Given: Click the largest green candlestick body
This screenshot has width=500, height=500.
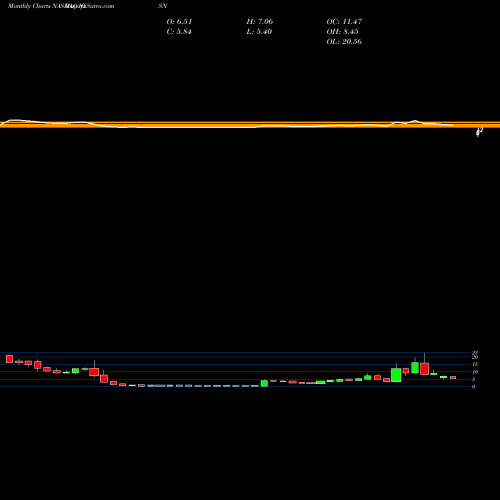Looking at the screenshot, I should point(396,375).
